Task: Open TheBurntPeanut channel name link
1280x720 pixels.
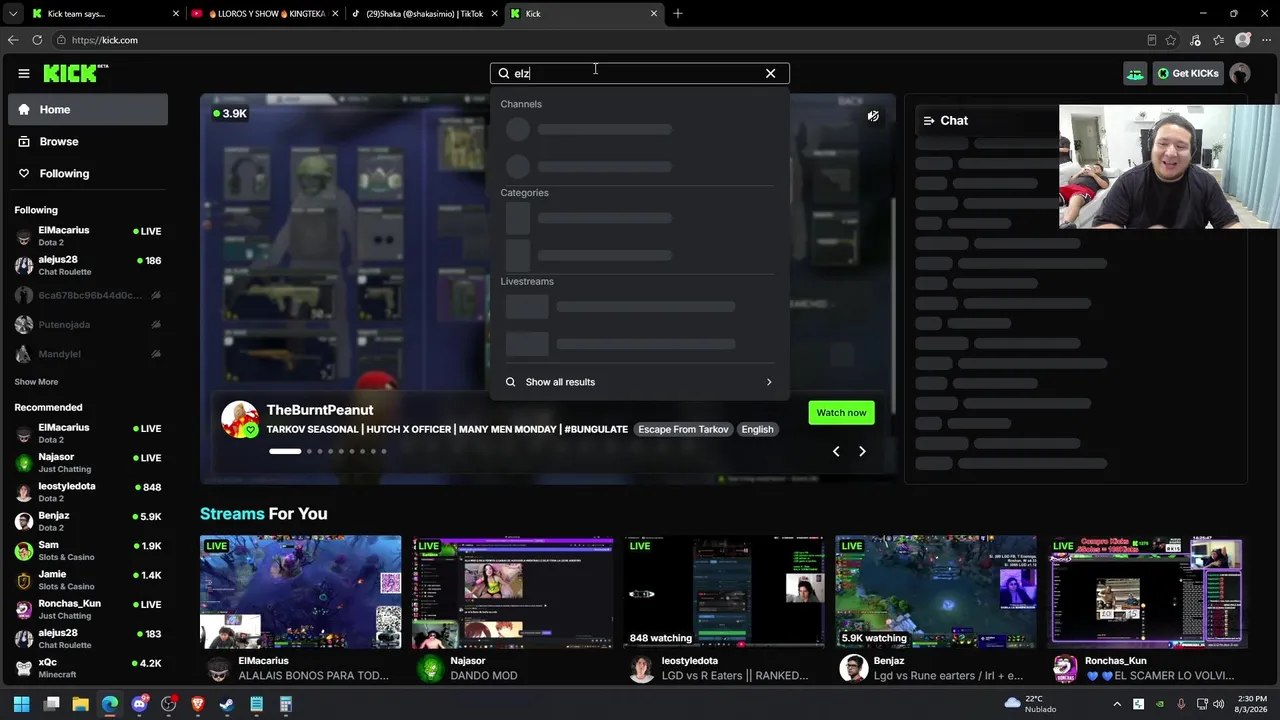Action: (320, 410)
